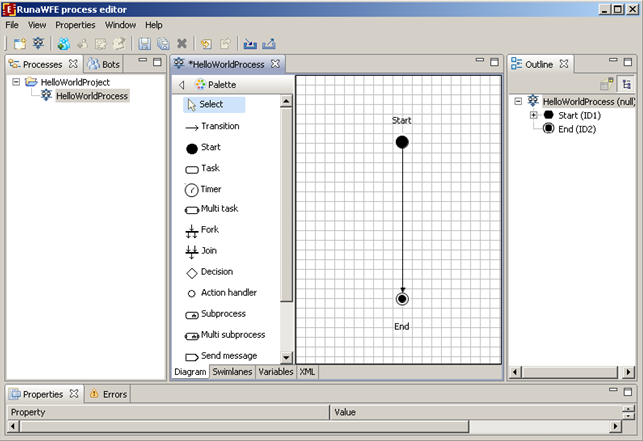Click the Save toolbar icon
This screenshot has height=441, width=643.
[145, 44]
